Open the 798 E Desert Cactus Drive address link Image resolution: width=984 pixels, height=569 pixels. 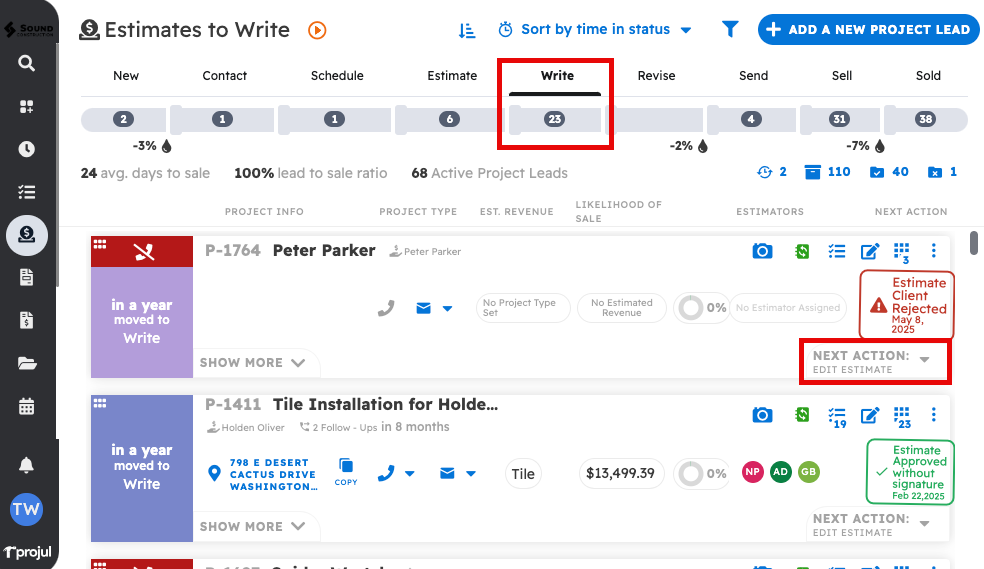[272, 474]
